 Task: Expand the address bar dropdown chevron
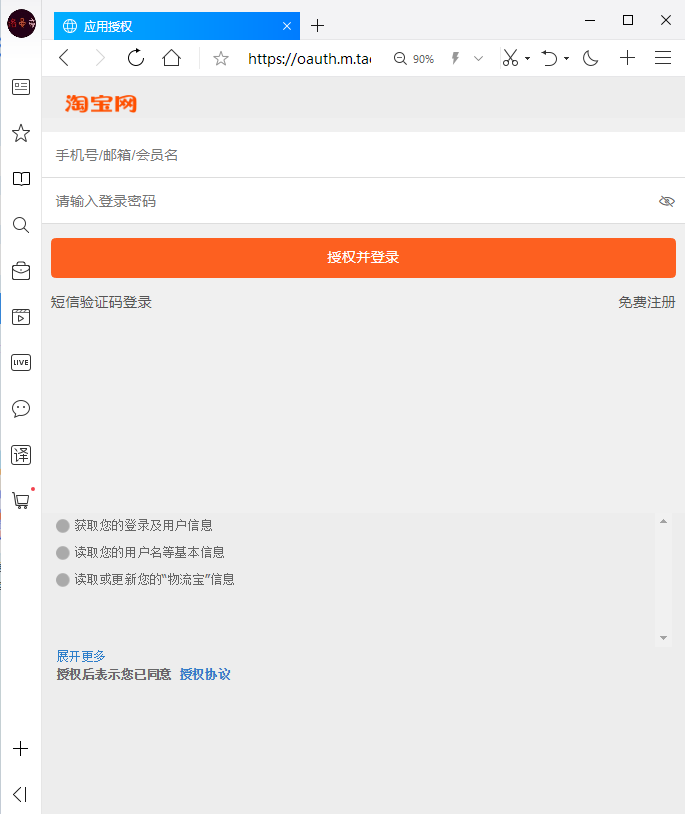(x=478, y=58)
